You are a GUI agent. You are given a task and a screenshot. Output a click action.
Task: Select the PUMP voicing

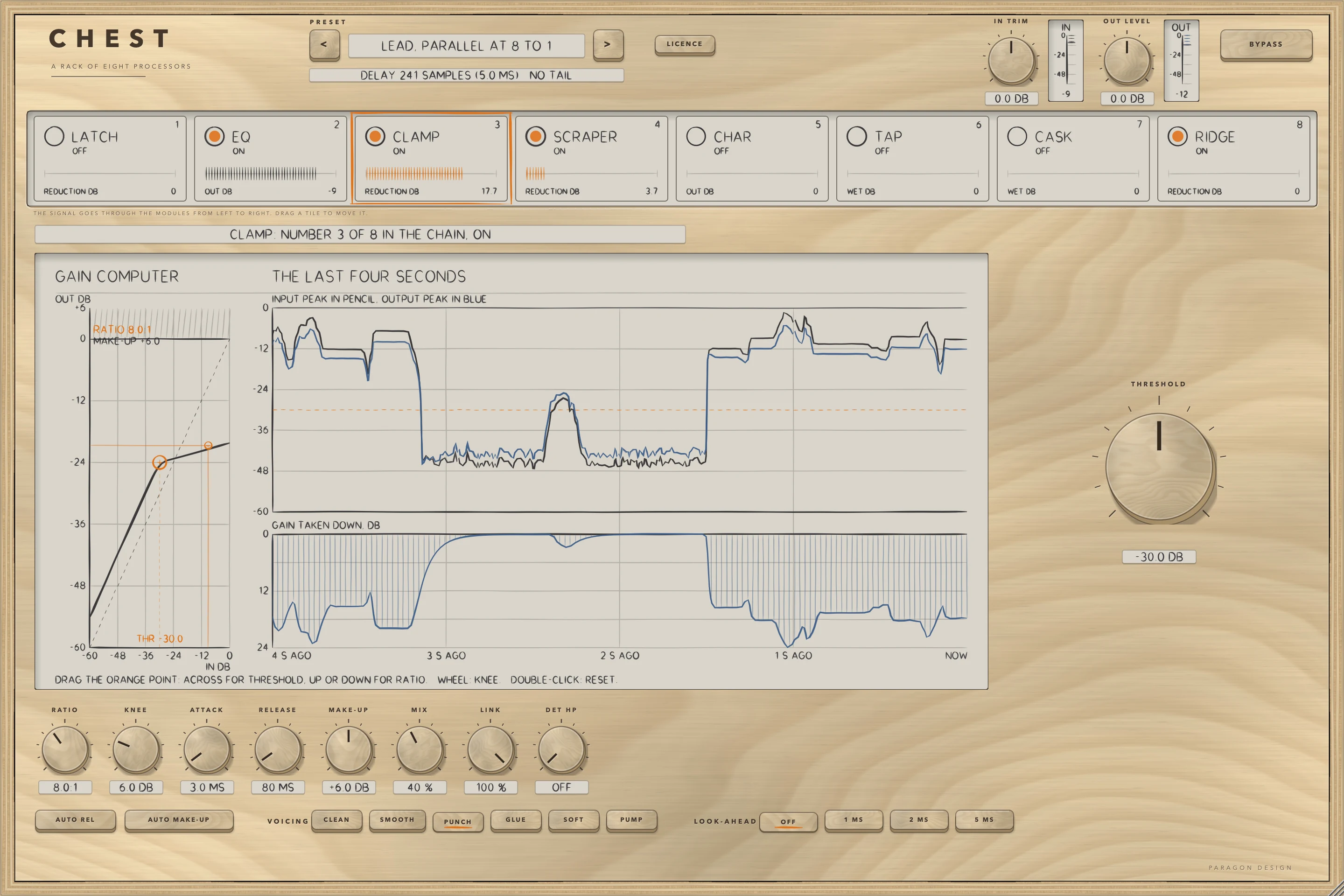[631, 820]
